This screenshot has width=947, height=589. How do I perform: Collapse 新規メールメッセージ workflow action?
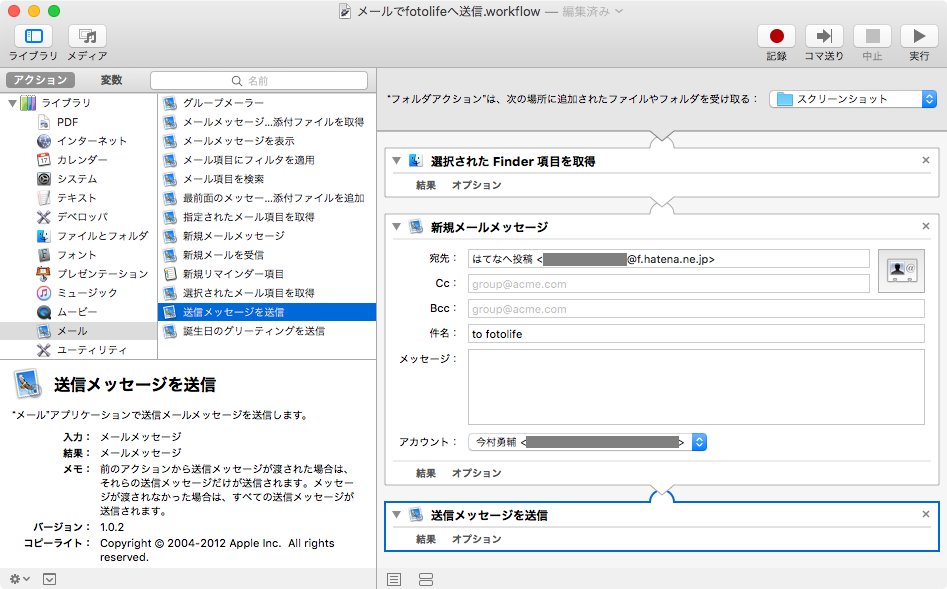(397, 227)
